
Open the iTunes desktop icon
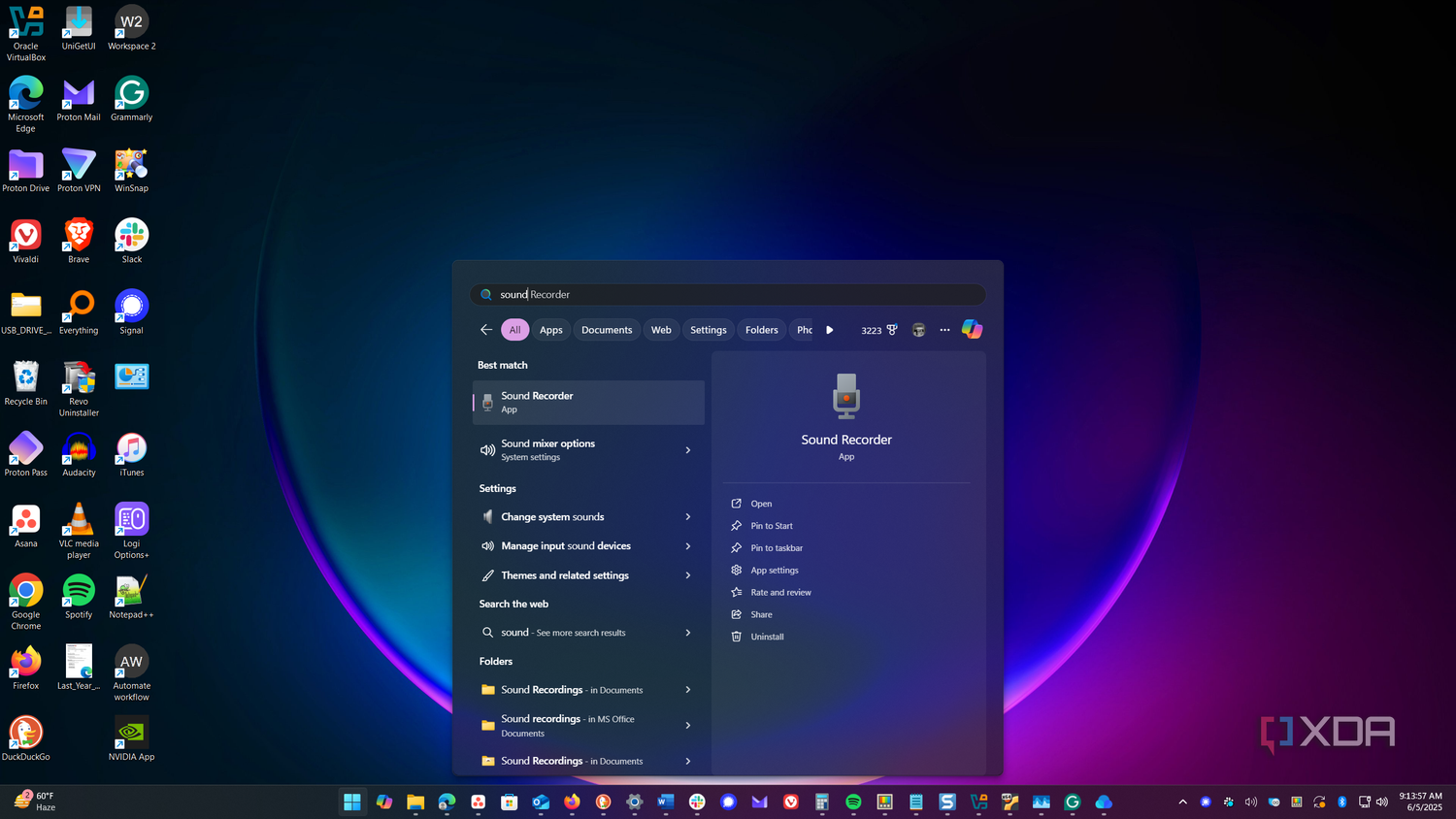point(131,455)
